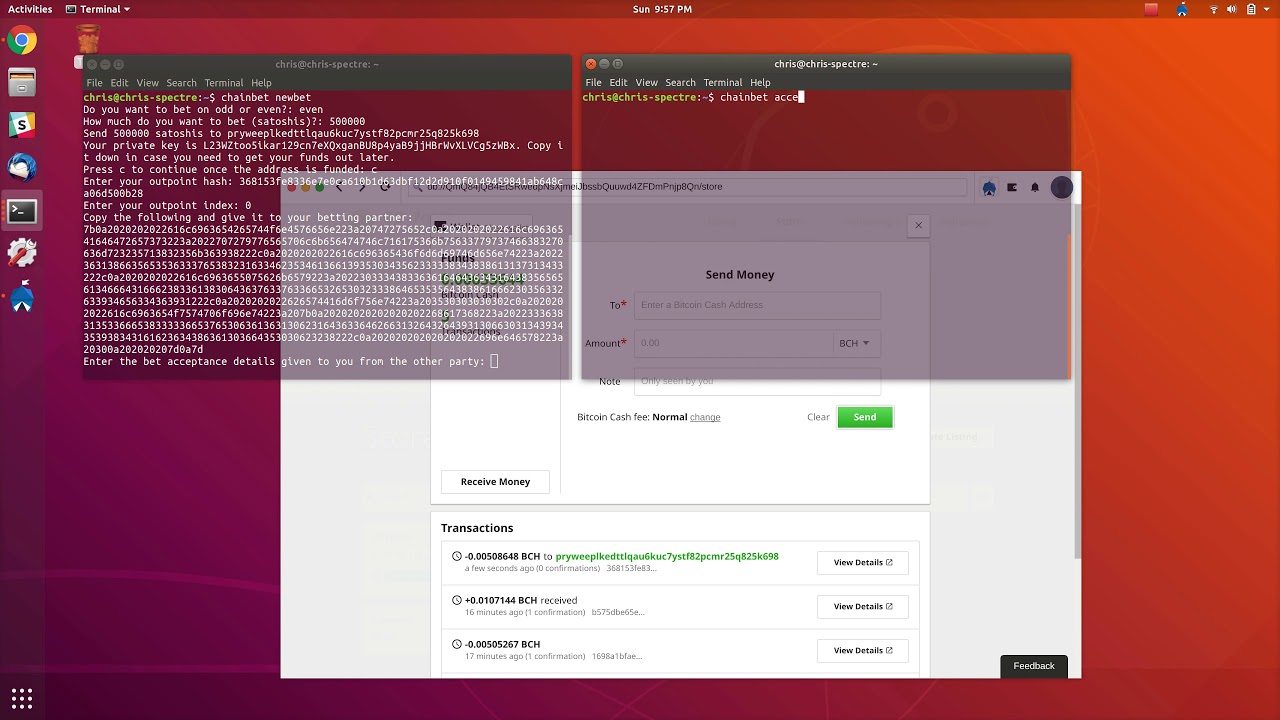
Task: View Details of the -0.00508648 BCH transaction
Action: tap(862, 562)
